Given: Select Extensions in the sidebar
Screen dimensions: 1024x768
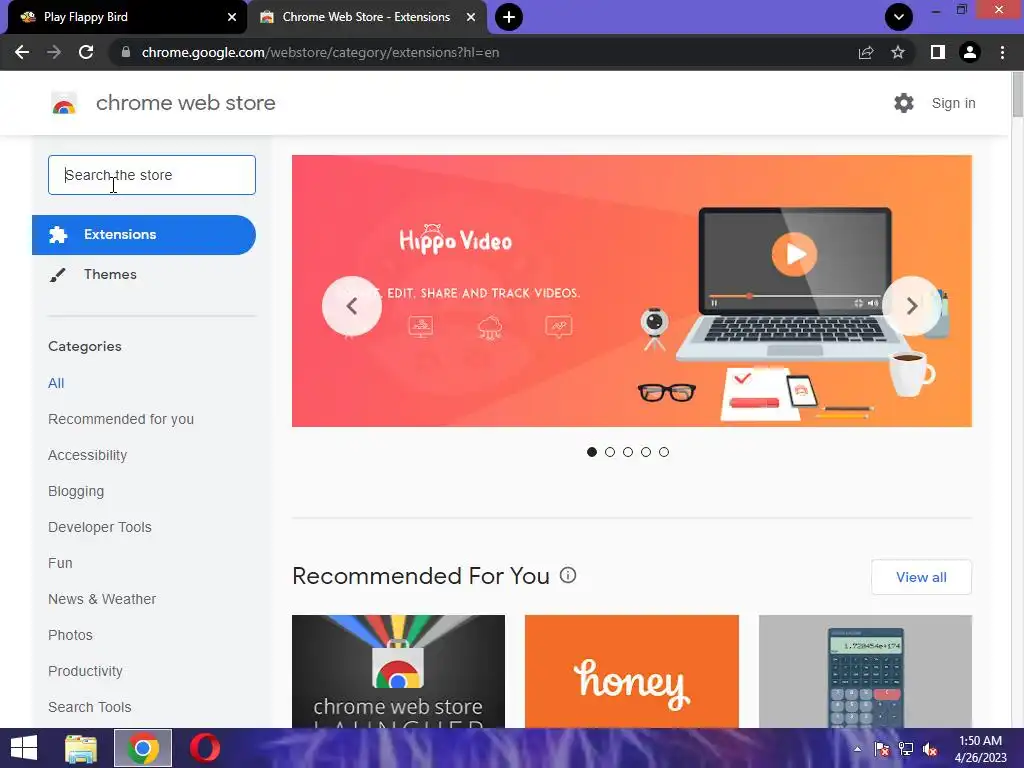Looking at the screenshot, I should 144,234.
